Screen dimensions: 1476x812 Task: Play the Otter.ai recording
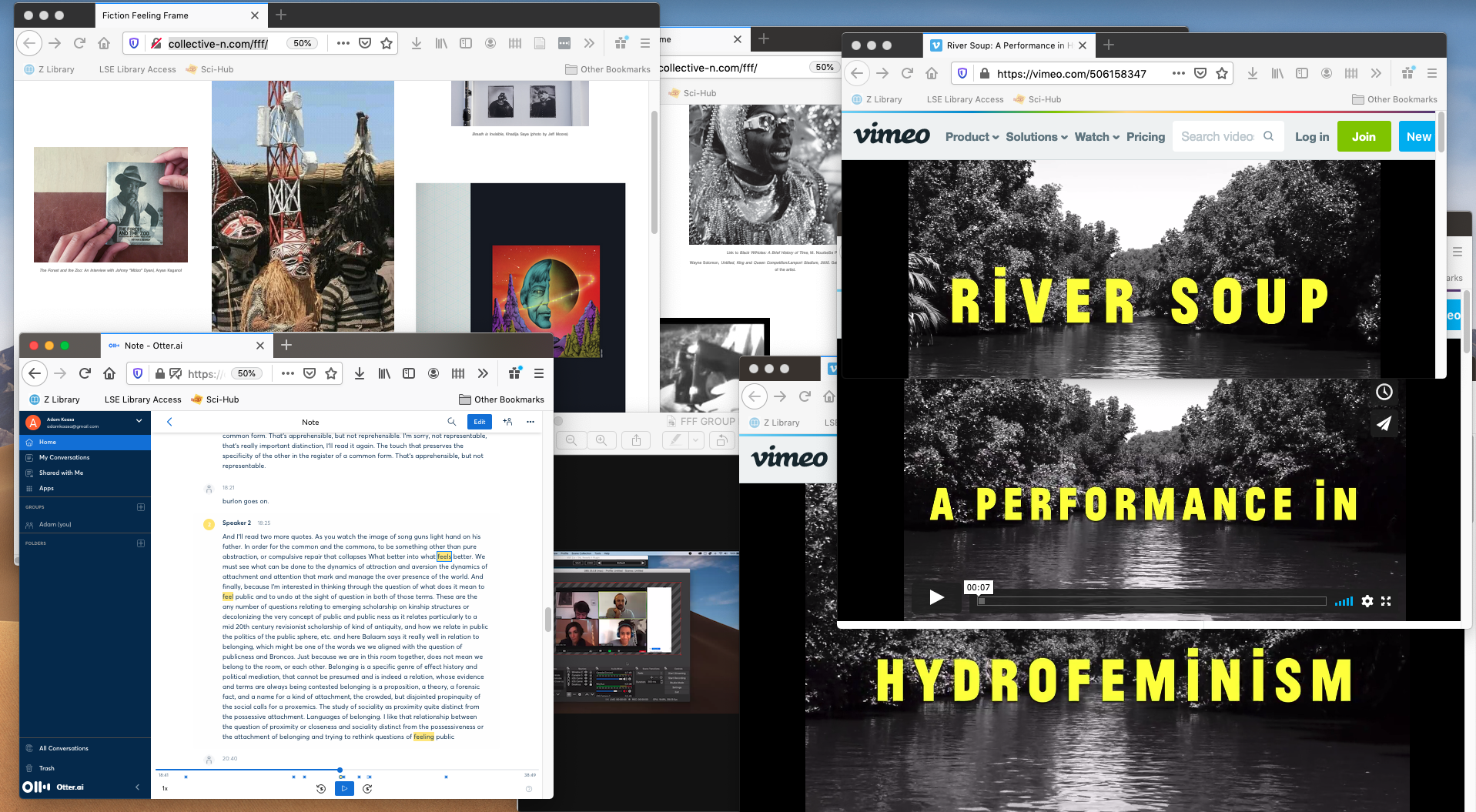tap(344, 788)
